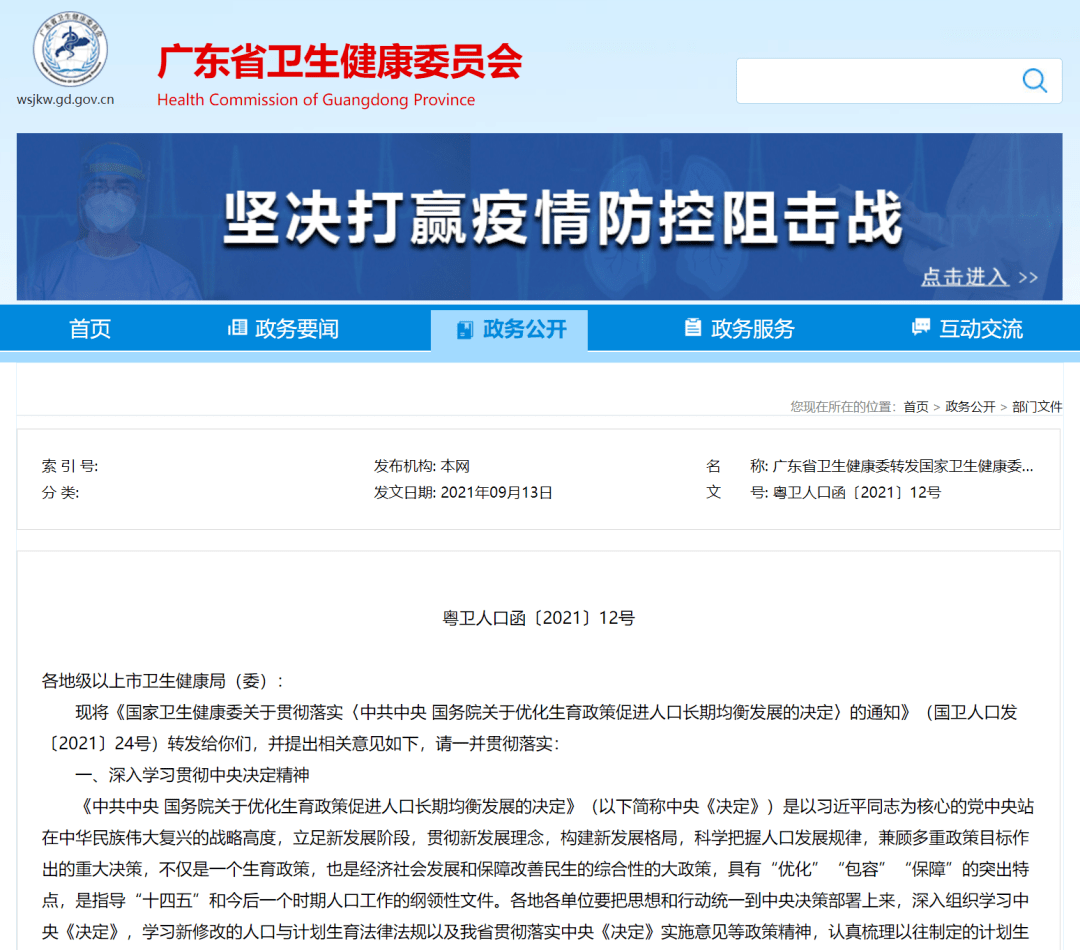
Task: Click the 发布机构: 本网 field
Action: 422,466
